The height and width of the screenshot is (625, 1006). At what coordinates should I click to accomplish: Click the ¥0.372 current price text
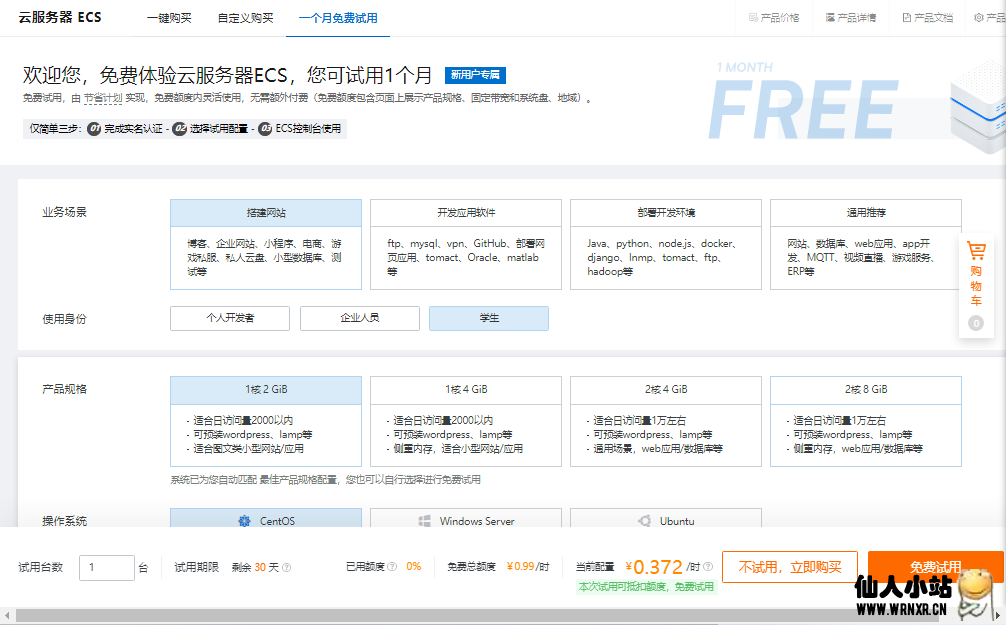[654, 567]
